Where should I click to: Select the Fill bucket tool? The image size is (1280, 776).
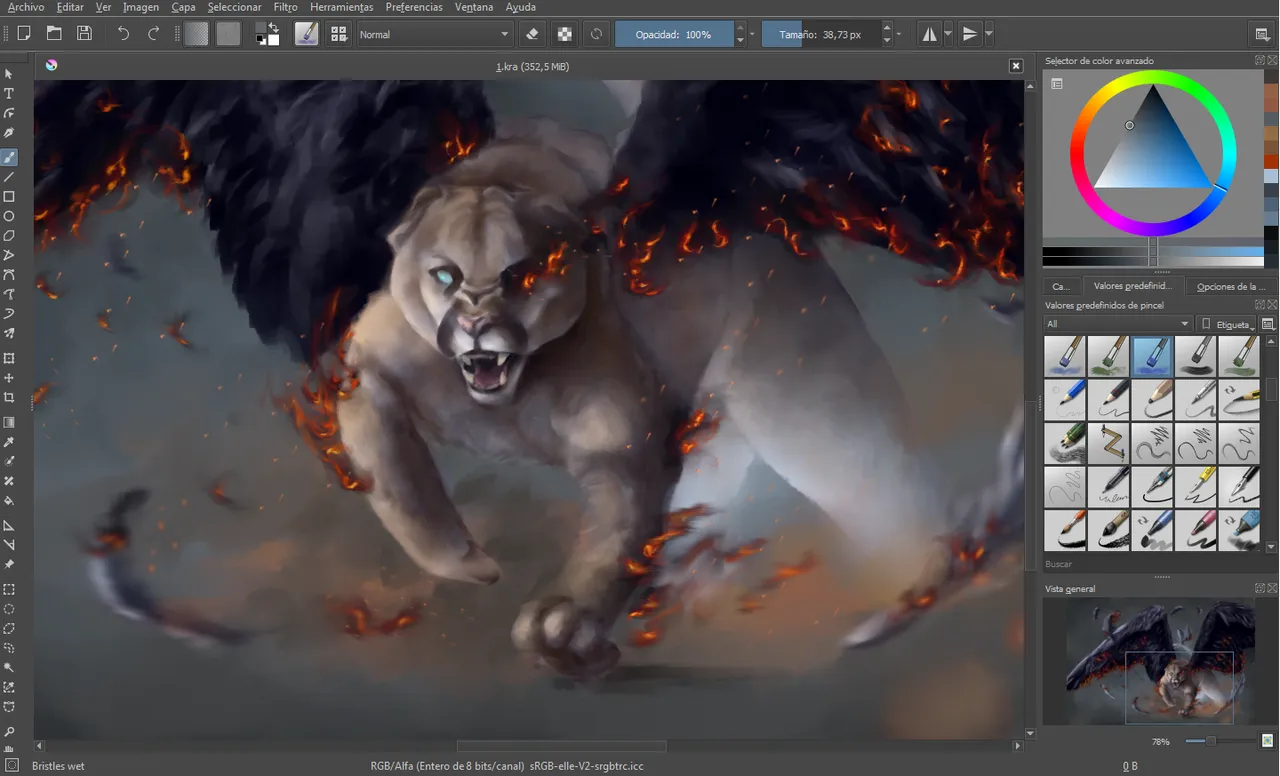pyautogui.click(x=9, y=501)
